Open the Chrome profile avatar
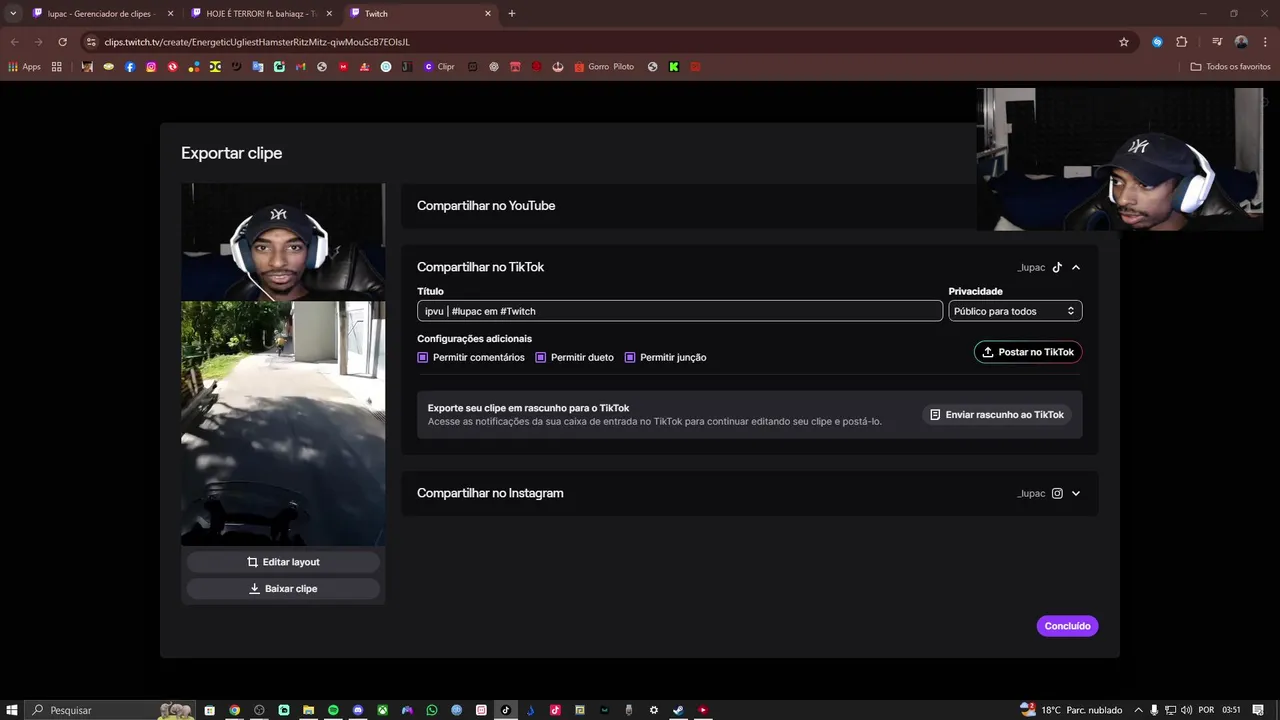 1241,42
